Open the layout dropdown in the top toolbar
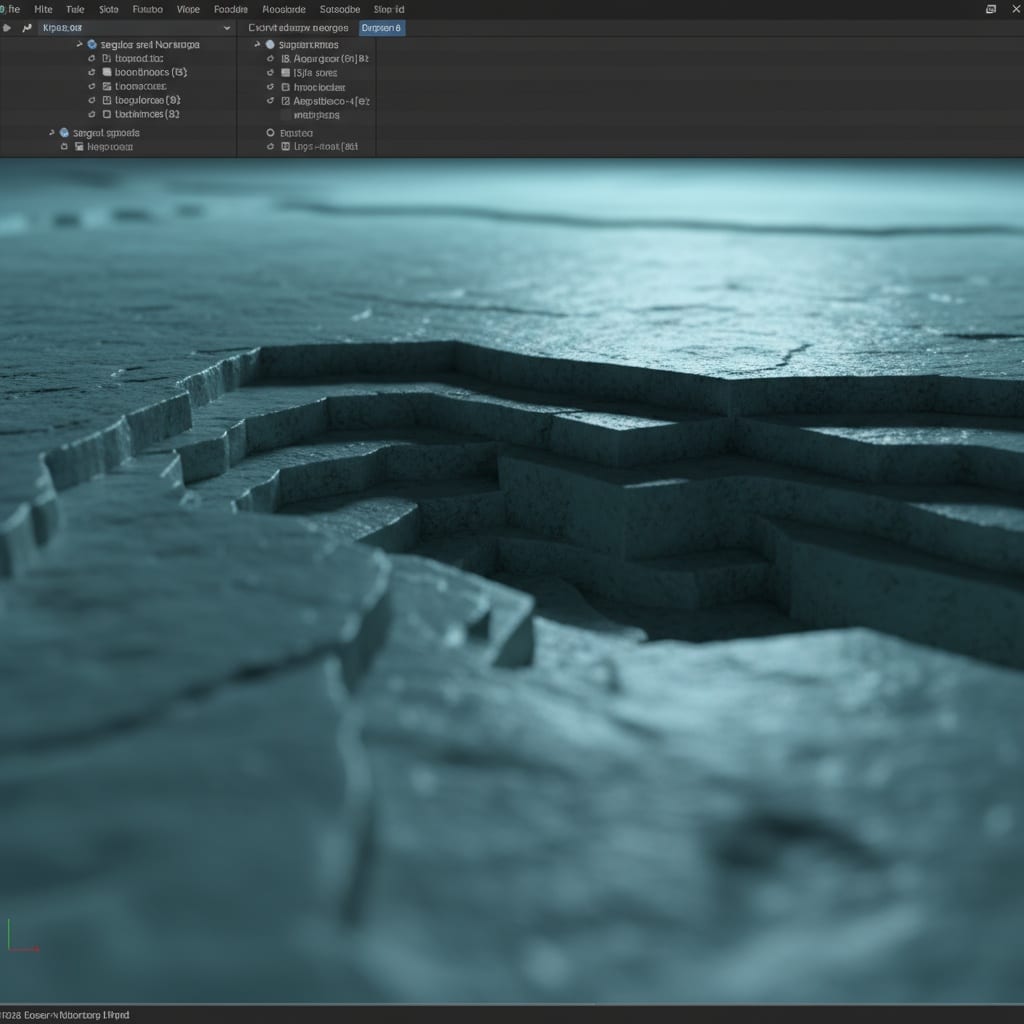Viewport: 1024px width, 1024px height. click(228, 28)
